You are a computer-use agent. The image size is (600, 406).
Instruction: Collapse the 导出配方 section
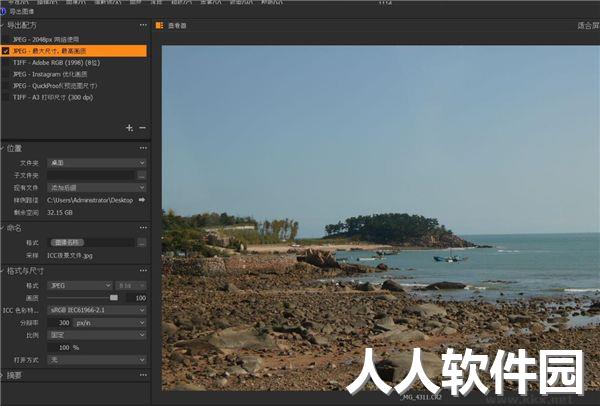coord(2,25)
